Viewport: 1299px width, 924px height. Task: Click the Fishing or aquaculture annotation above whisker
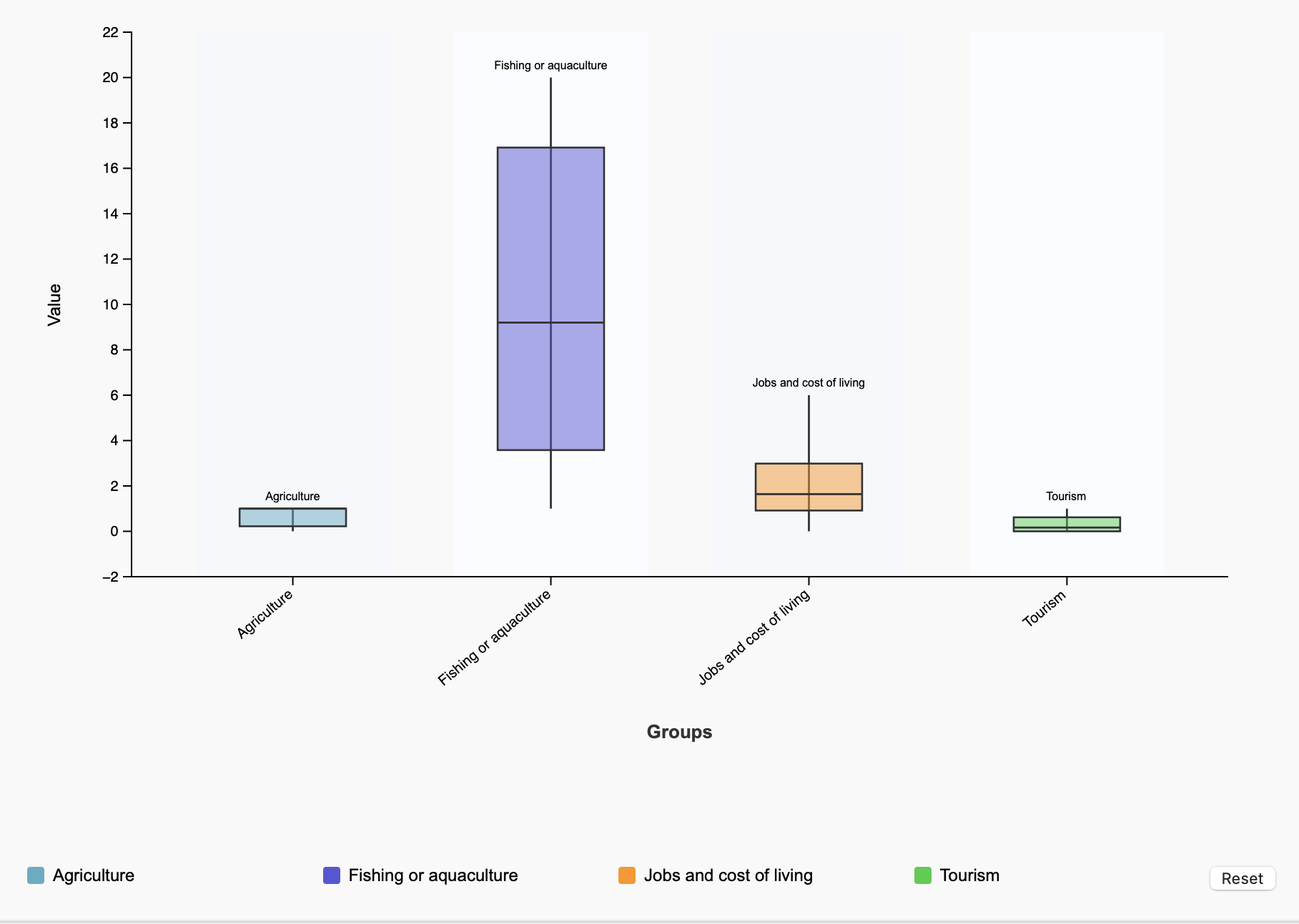click(x=550, y=66)
